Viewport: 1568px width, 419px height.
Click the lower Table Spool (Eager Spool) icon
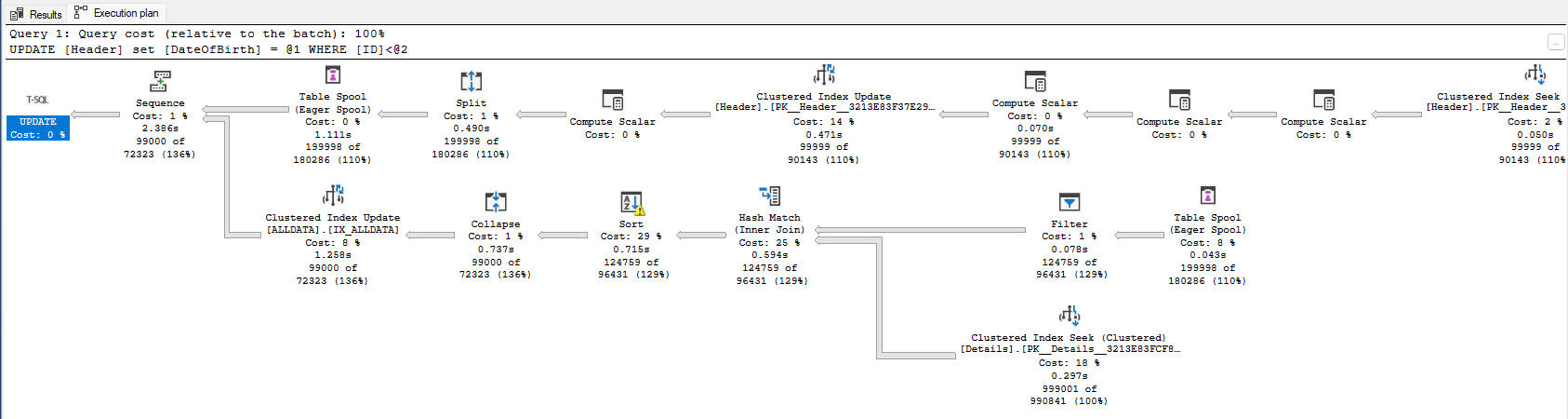click(1207, 196)
